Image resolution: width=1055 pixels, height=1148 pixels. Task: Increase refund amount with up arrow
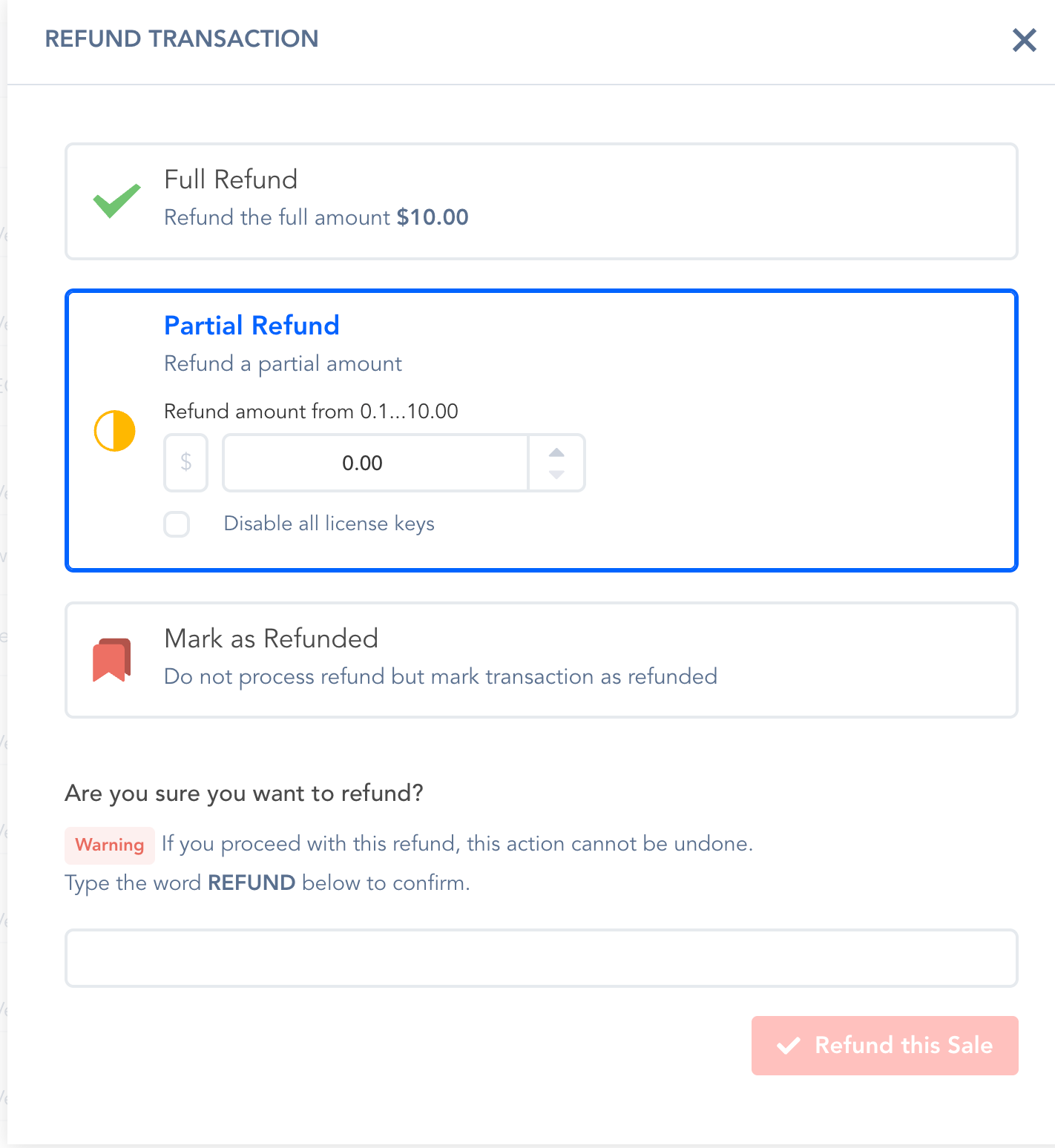click(x=556, y=452)
